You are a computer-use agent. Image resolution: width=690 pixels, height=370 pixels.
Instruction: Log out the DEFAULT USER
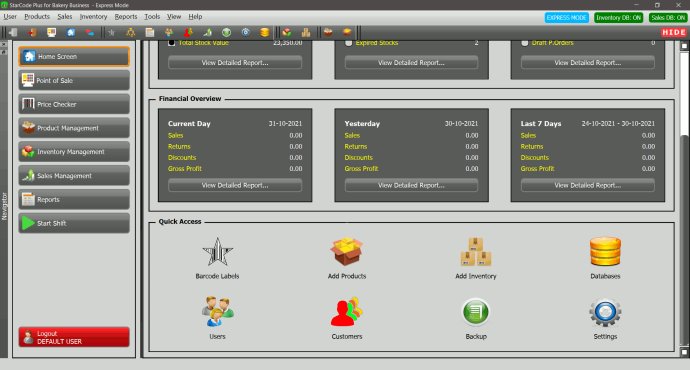click(74, 337)
